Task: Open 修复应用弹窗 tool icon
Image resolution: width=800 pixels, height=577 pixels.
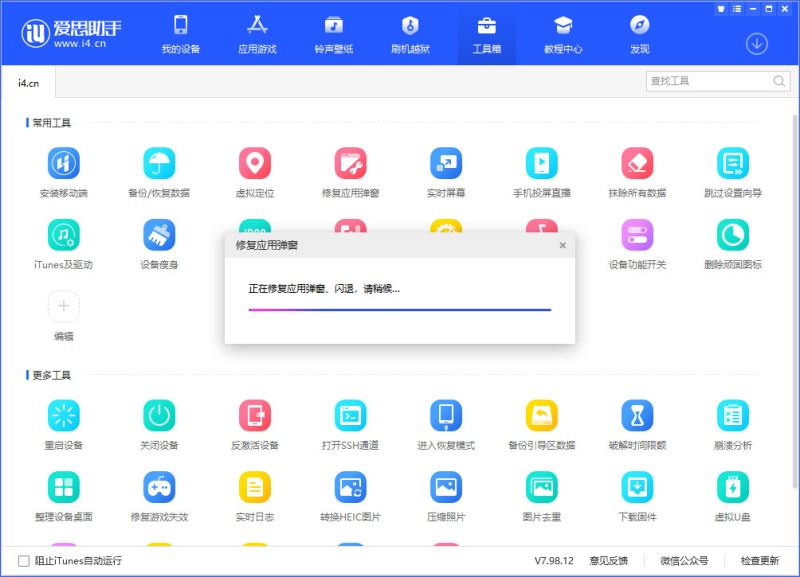Action: coord(351,163)
